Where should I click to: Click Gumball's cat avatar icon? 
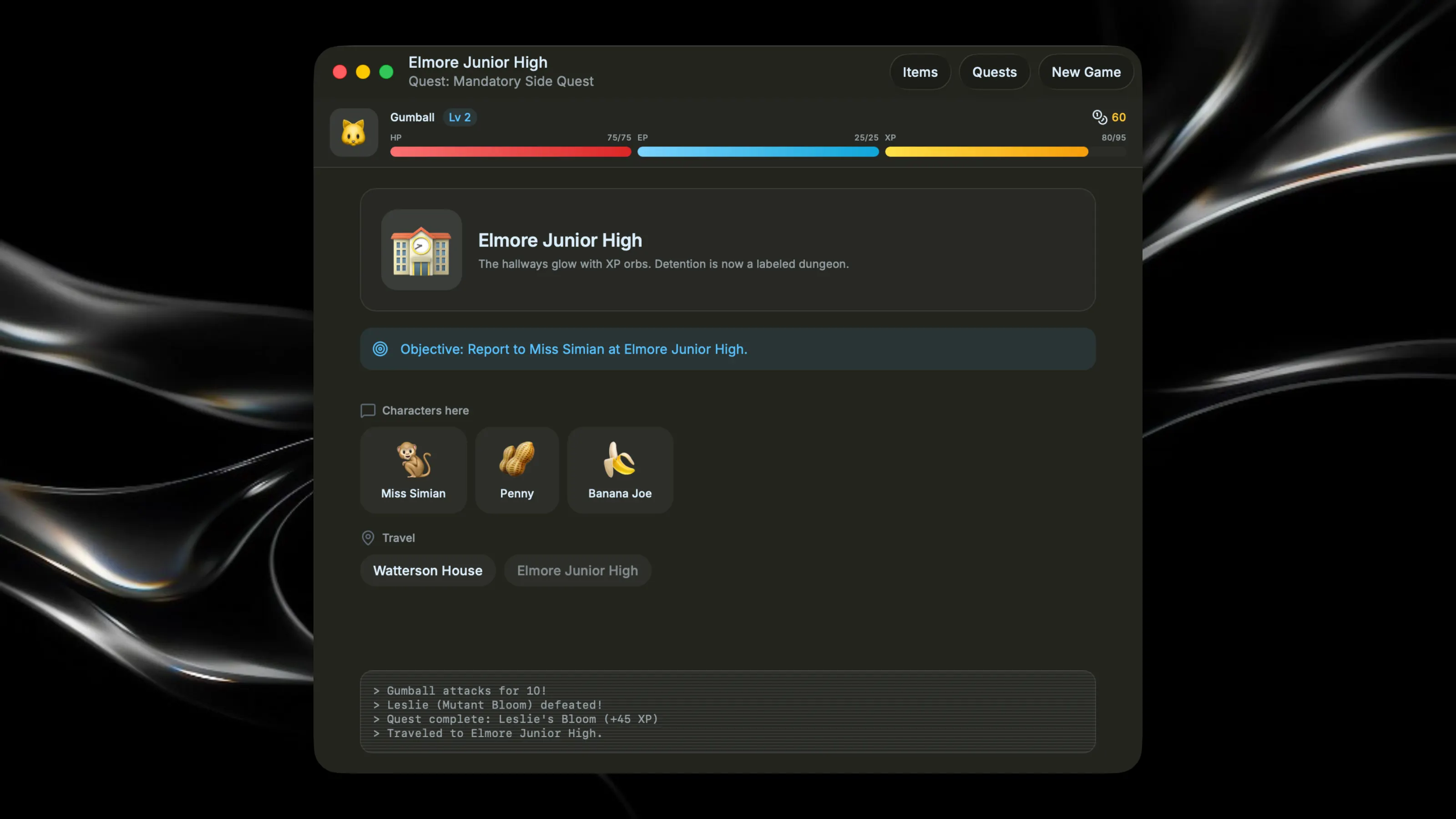pos(354,132)
